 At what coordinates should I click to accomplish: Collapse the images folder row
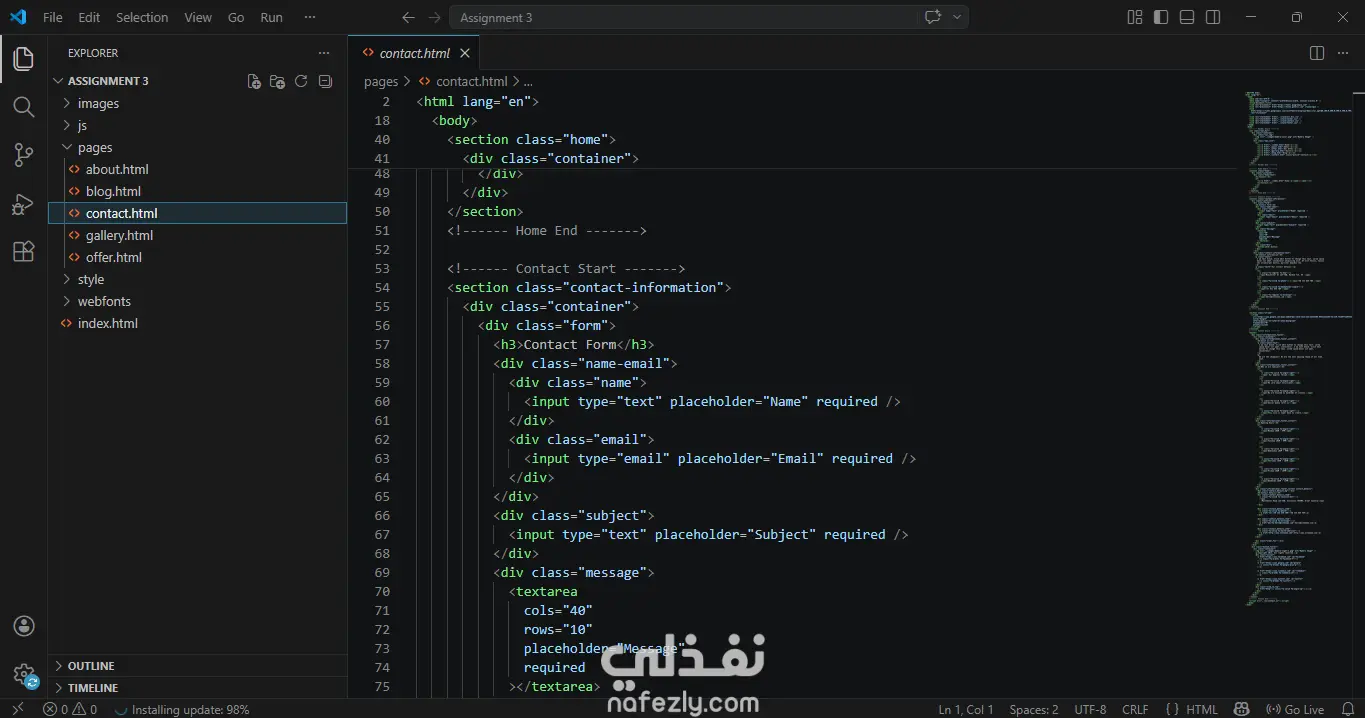198,103
